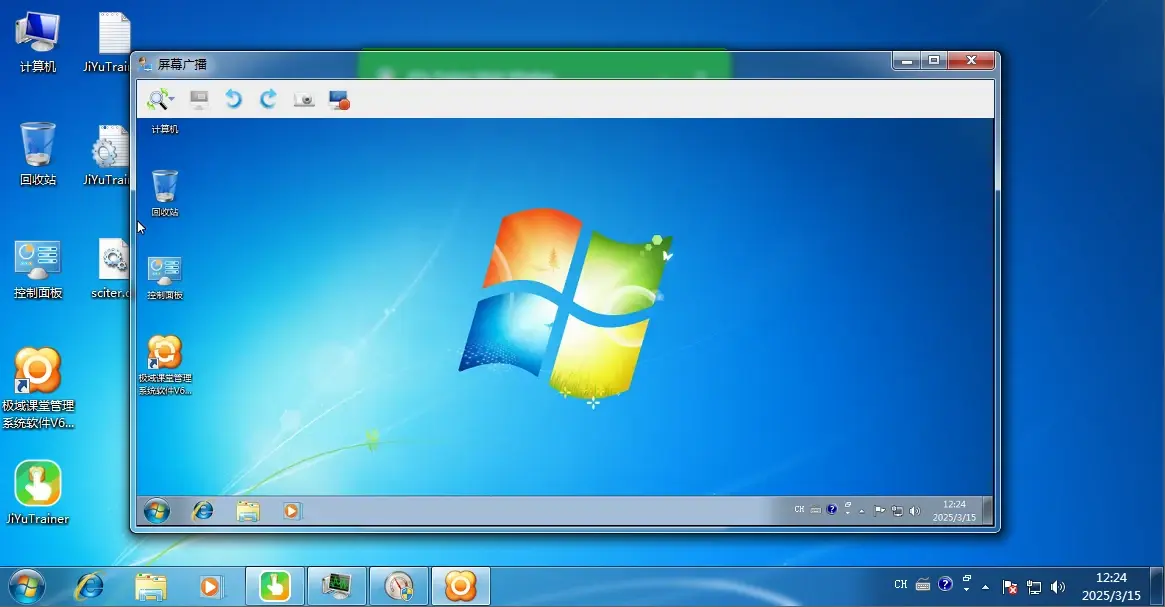
Task: Click host Show desktop strip at taskbar end
Action: (1157, 587)
